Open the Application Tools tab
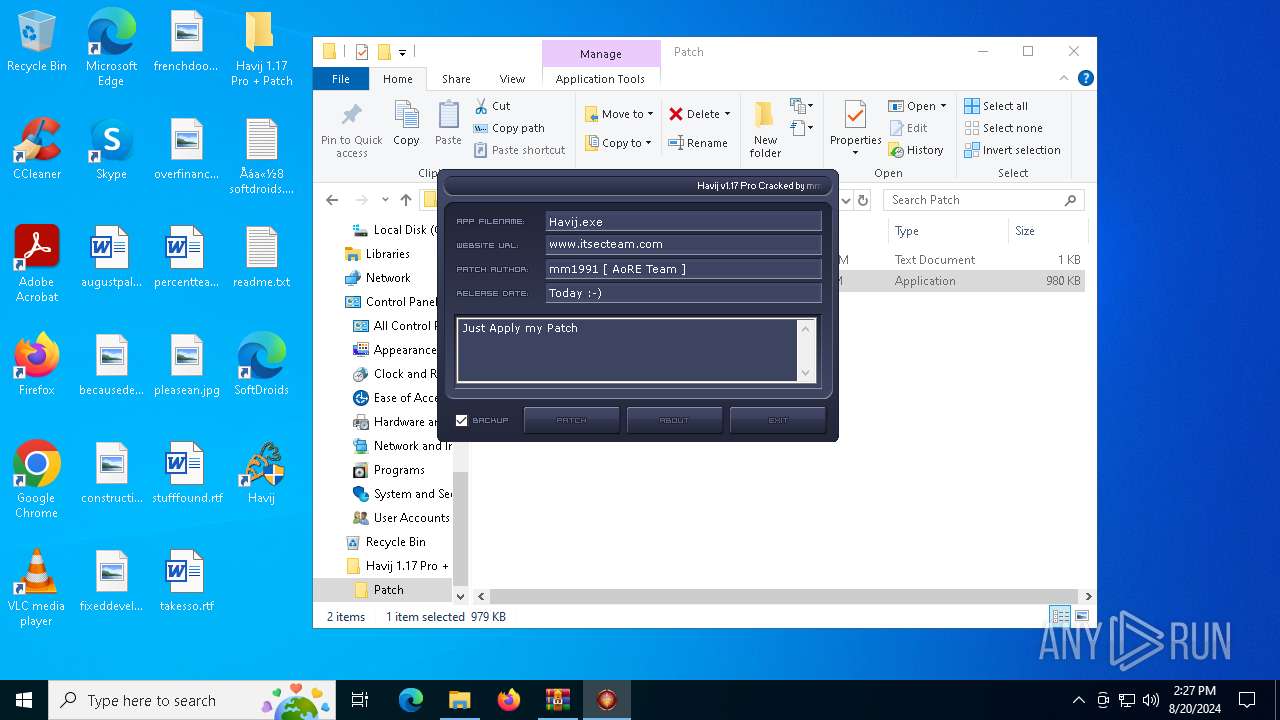Image resolution: width=1280 pixels, height=720 pixels. pos(600,79)
